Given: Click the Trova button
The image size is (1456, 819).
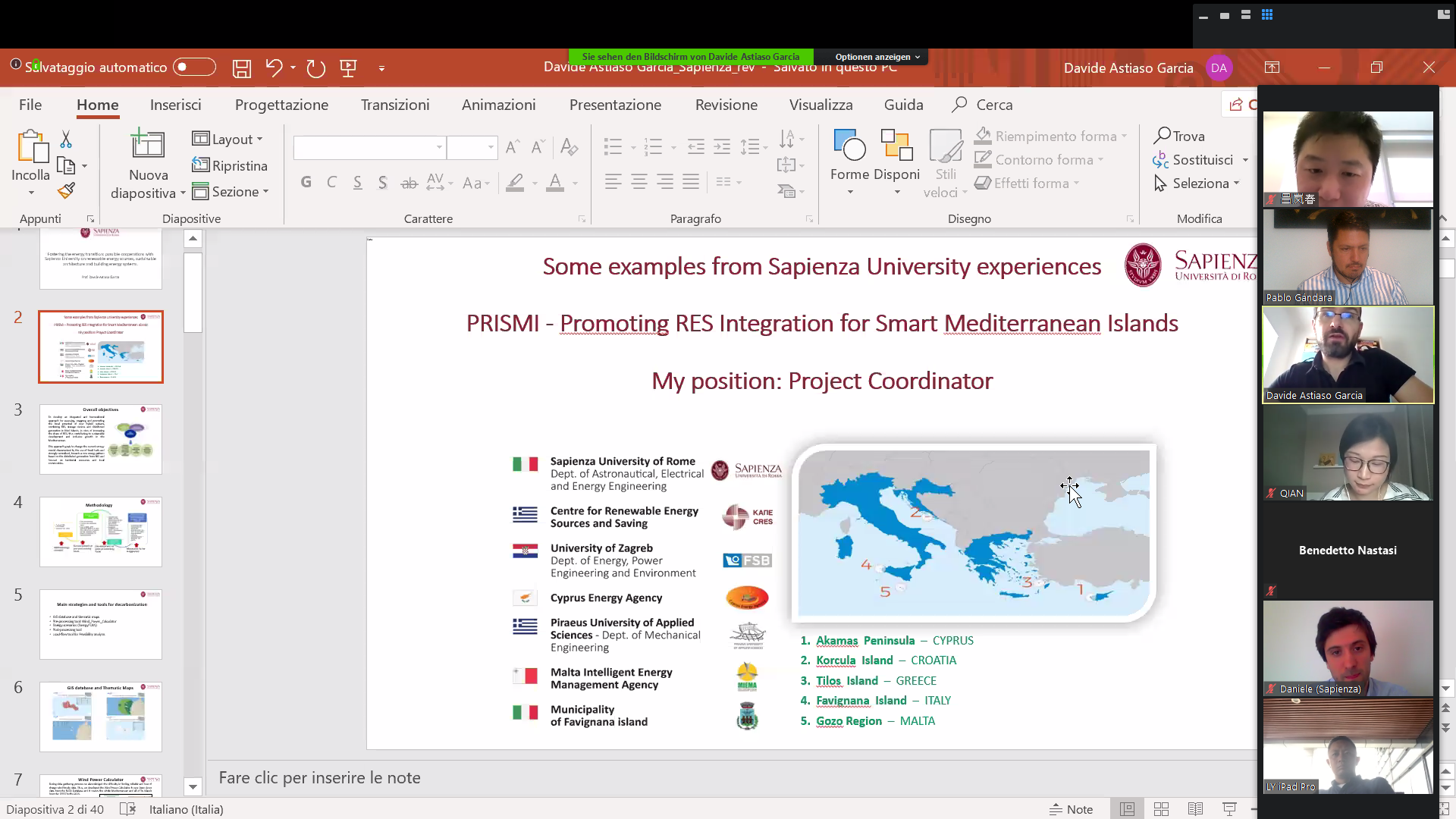Looking at the screenshot, I should pos(1179,136).
